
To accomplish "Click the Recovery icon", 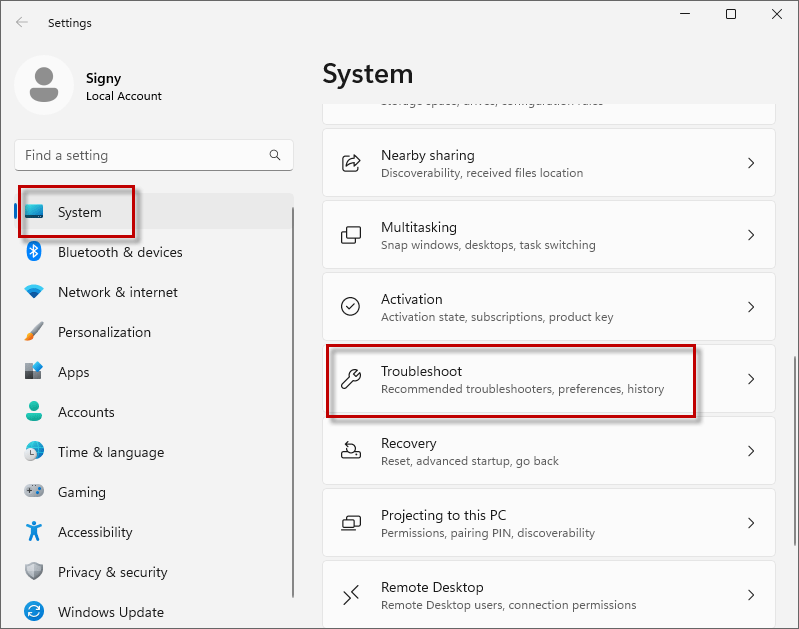I will tap(351, 451).
